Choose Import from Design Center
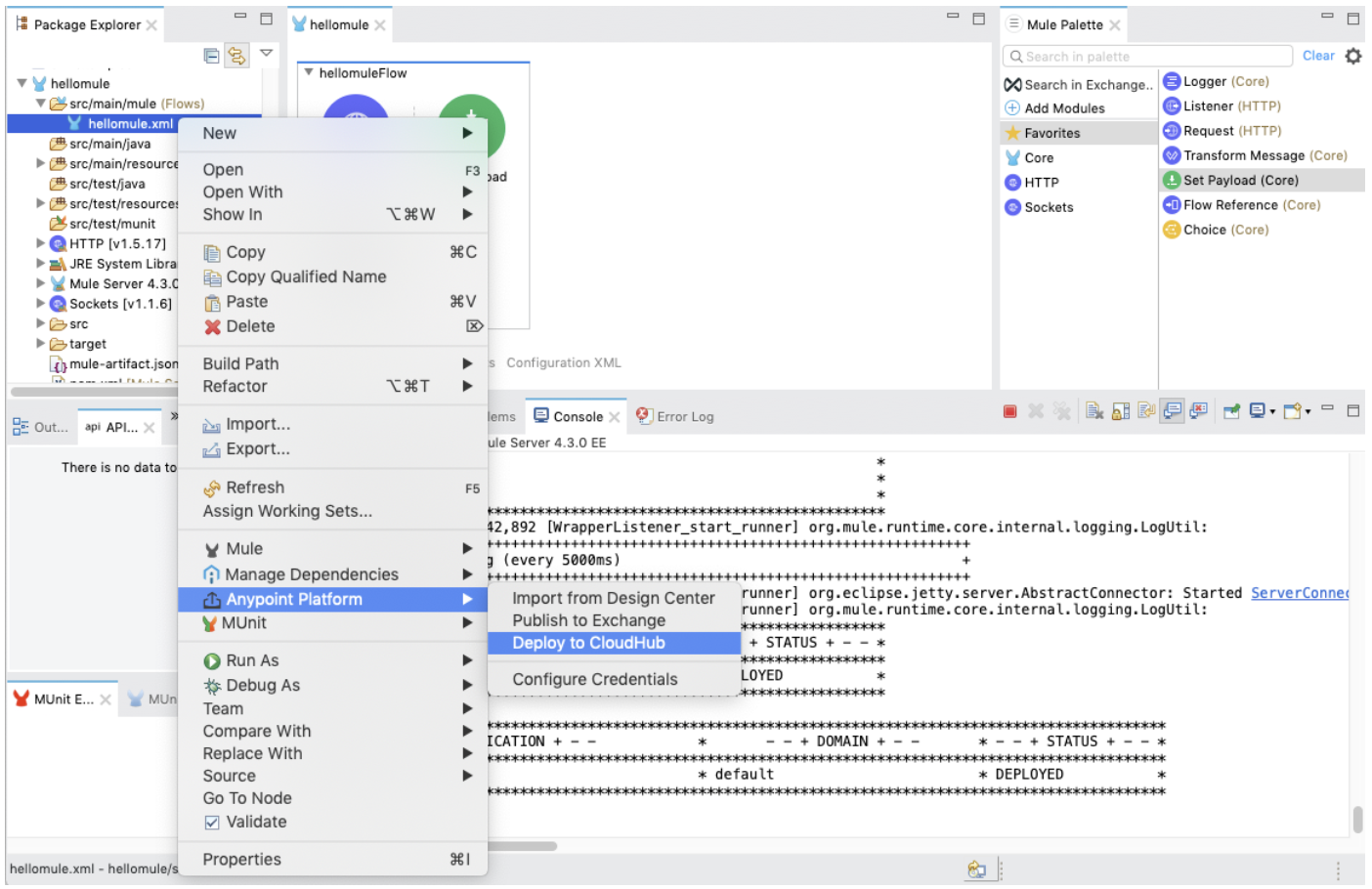 tap(614, 598)
